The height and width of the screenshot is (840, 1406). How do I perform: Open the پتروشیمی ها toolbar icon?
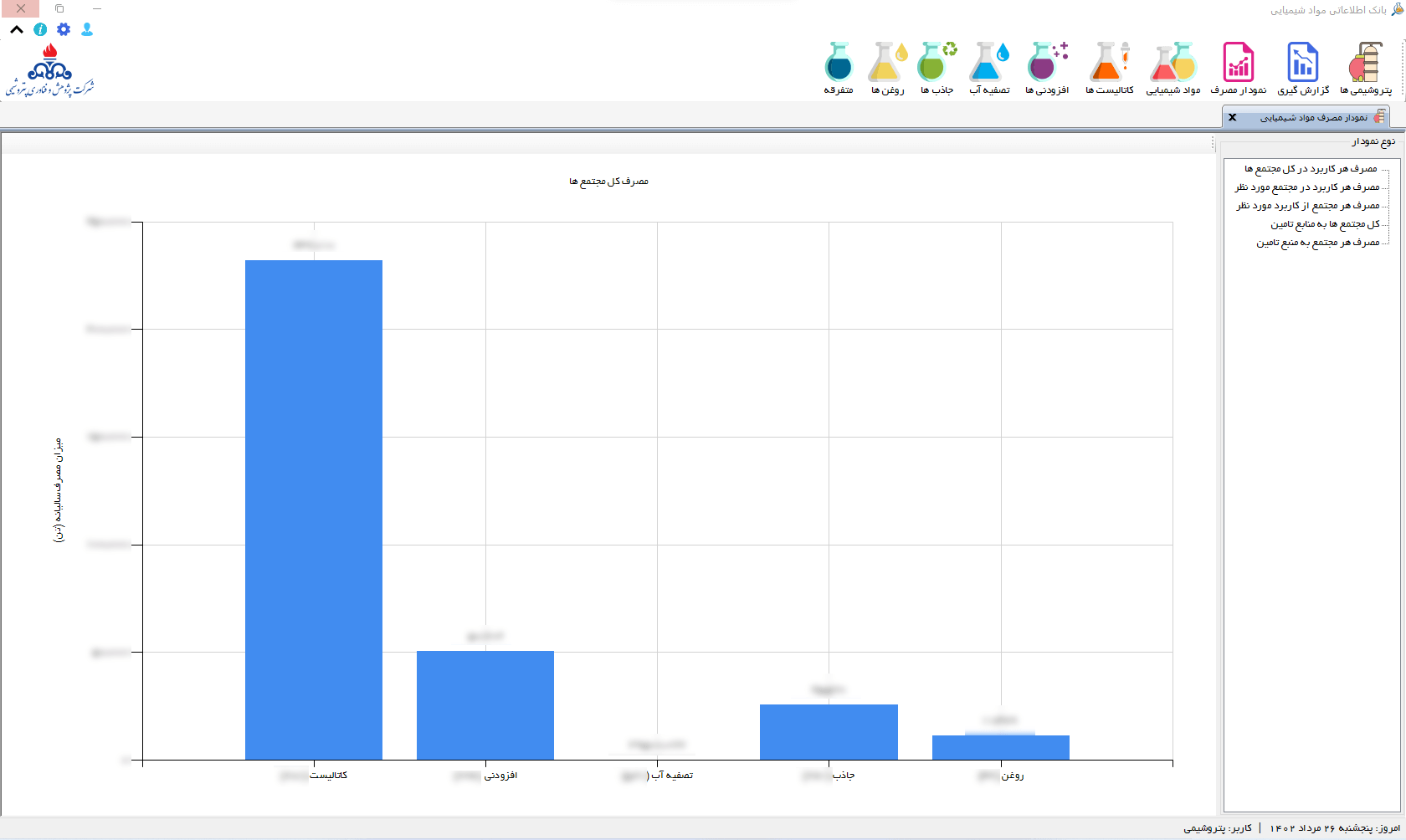pos(1366,69)
